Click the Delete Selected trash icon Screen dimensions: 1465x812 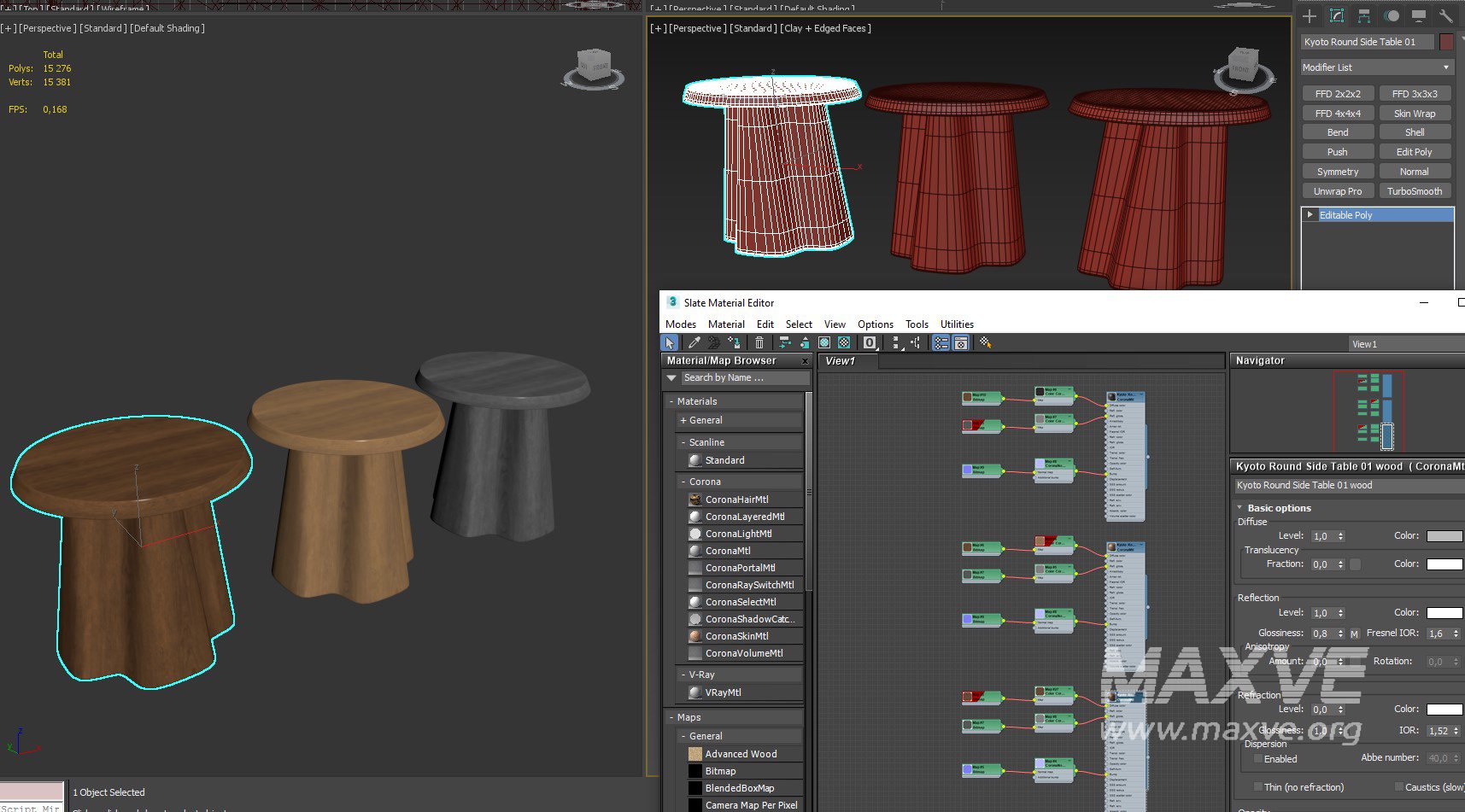(x=759, y=342)
